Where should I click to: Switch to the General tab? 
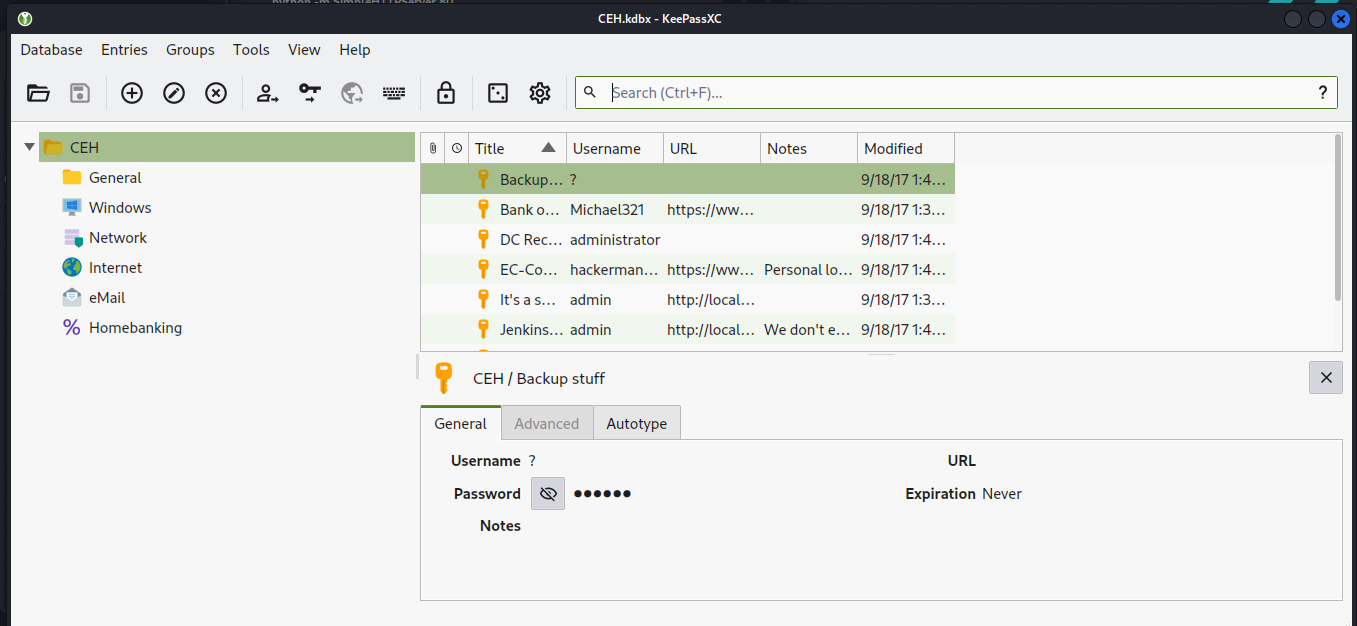461,423
